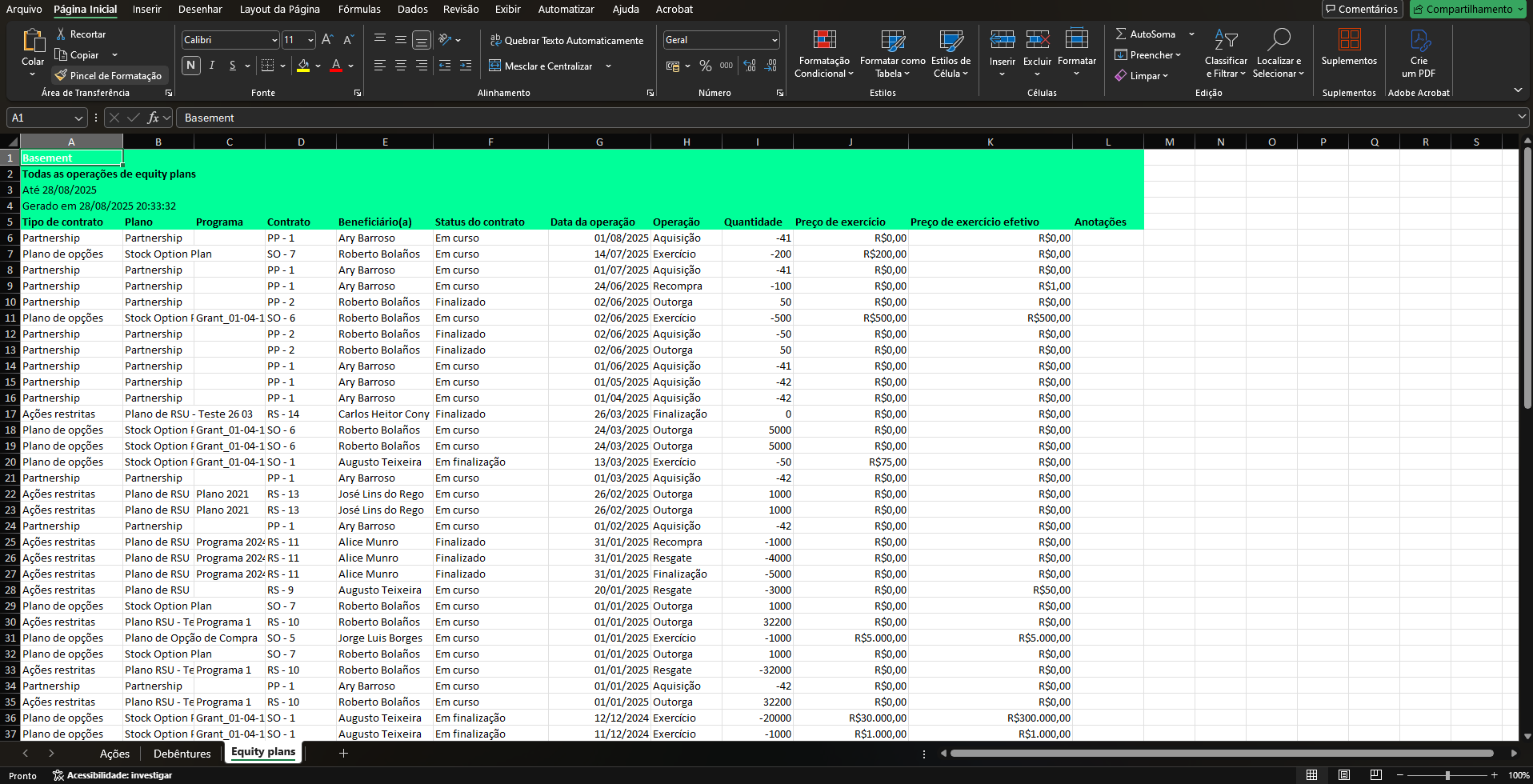
Task: Toggle bold (N) formatting
Action: pyautogui.click(x=190, y=66)
